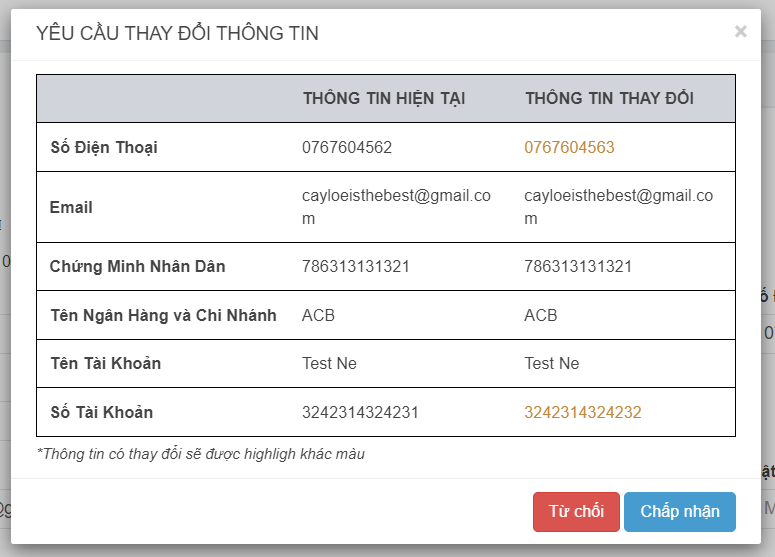Click the THÔNG TIN HIỆN TẠI column header
The image size is (775, 557).
(x=383, y=98)
